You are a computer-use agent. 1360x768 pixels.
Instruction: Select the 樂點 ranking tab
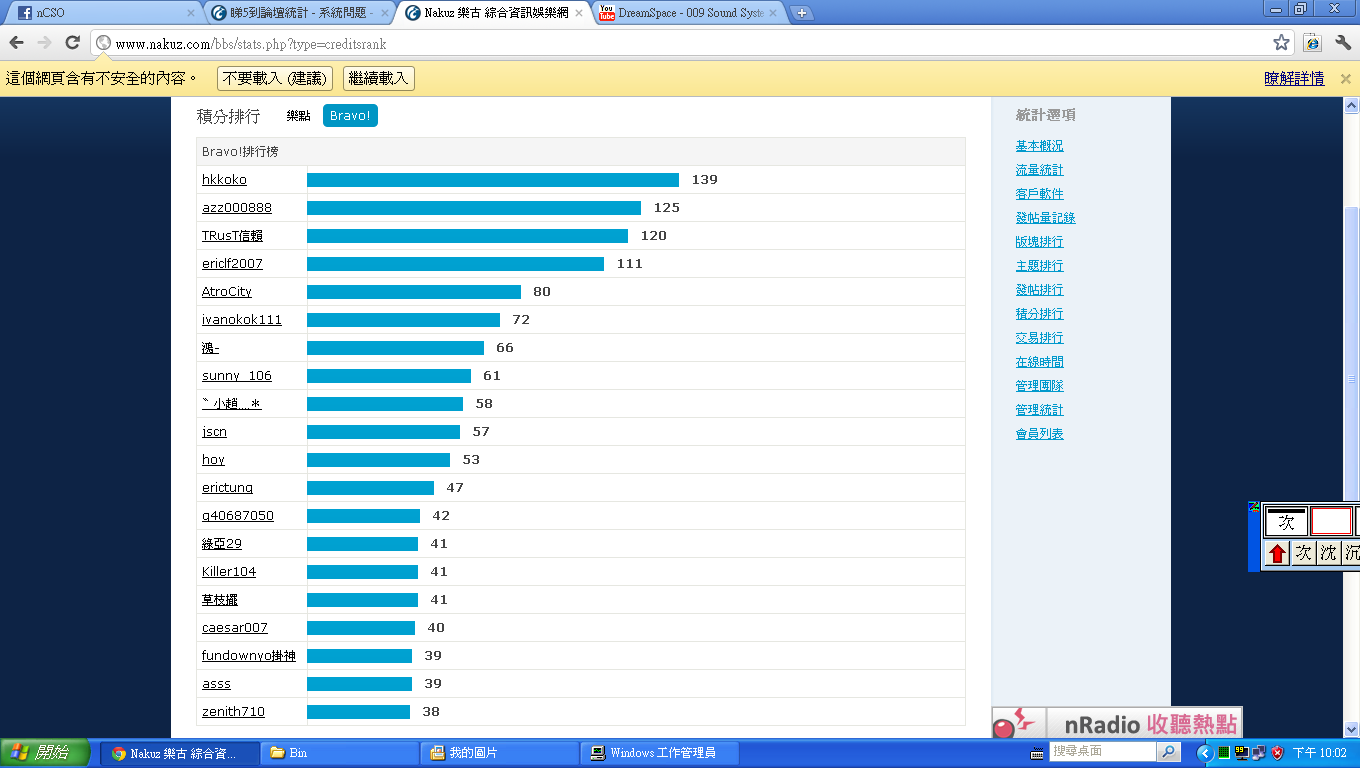(x=298, y=116)
